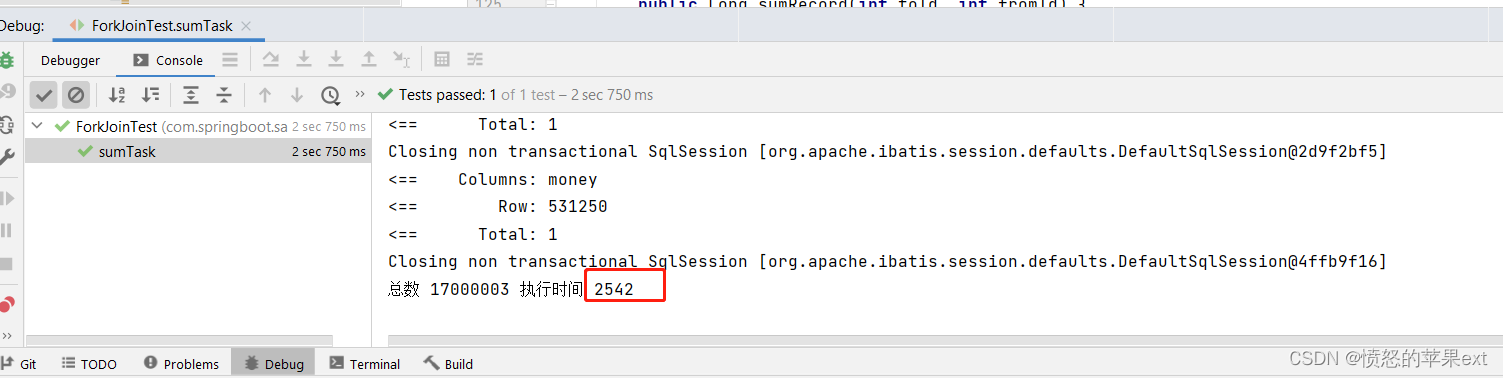The image size is (1503, 378).
Task: Switch to the Debugger tab
Action: (70, 60)
